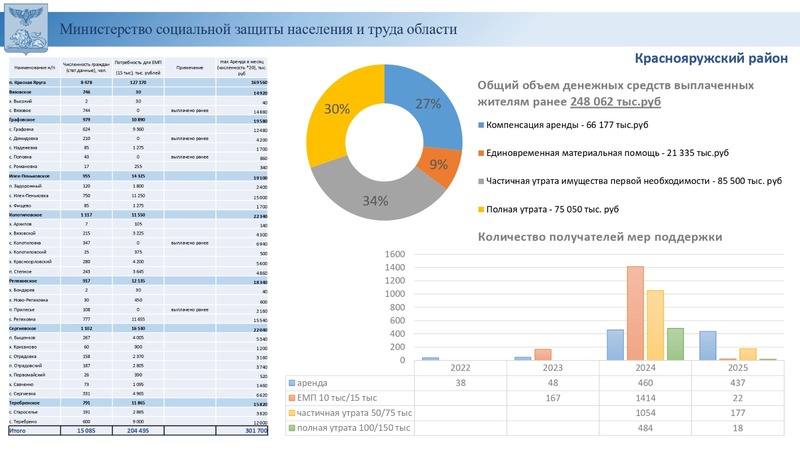Click the Красняружский район heading
This screenshot has height=450, width=800.
coord(711,58)
